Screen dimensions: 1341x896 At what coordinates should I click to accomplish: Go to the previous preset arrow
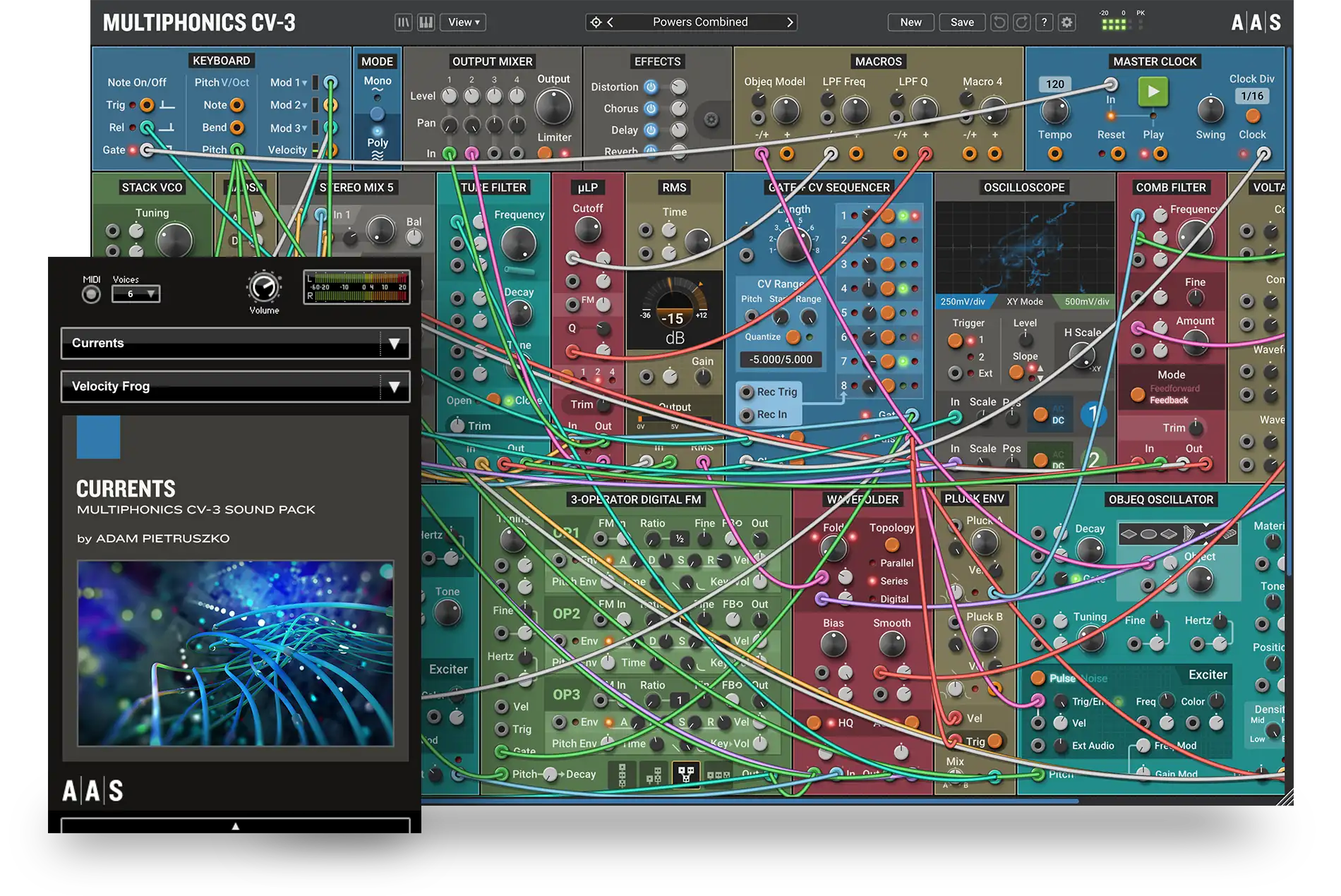point(611,23)
